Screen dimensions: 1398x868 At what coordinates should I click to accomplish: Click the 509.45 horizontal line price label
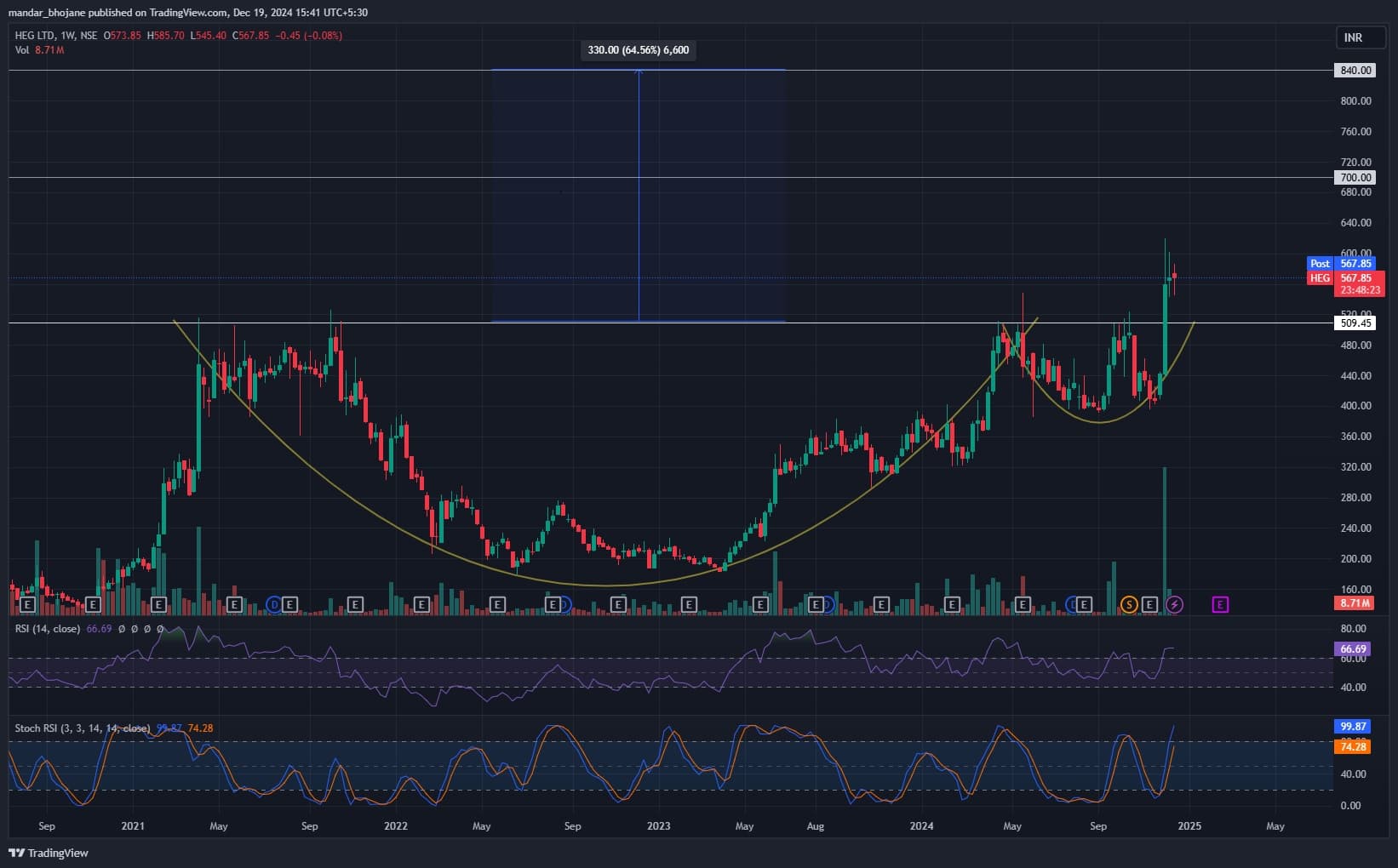click(x=1355, y=323)
